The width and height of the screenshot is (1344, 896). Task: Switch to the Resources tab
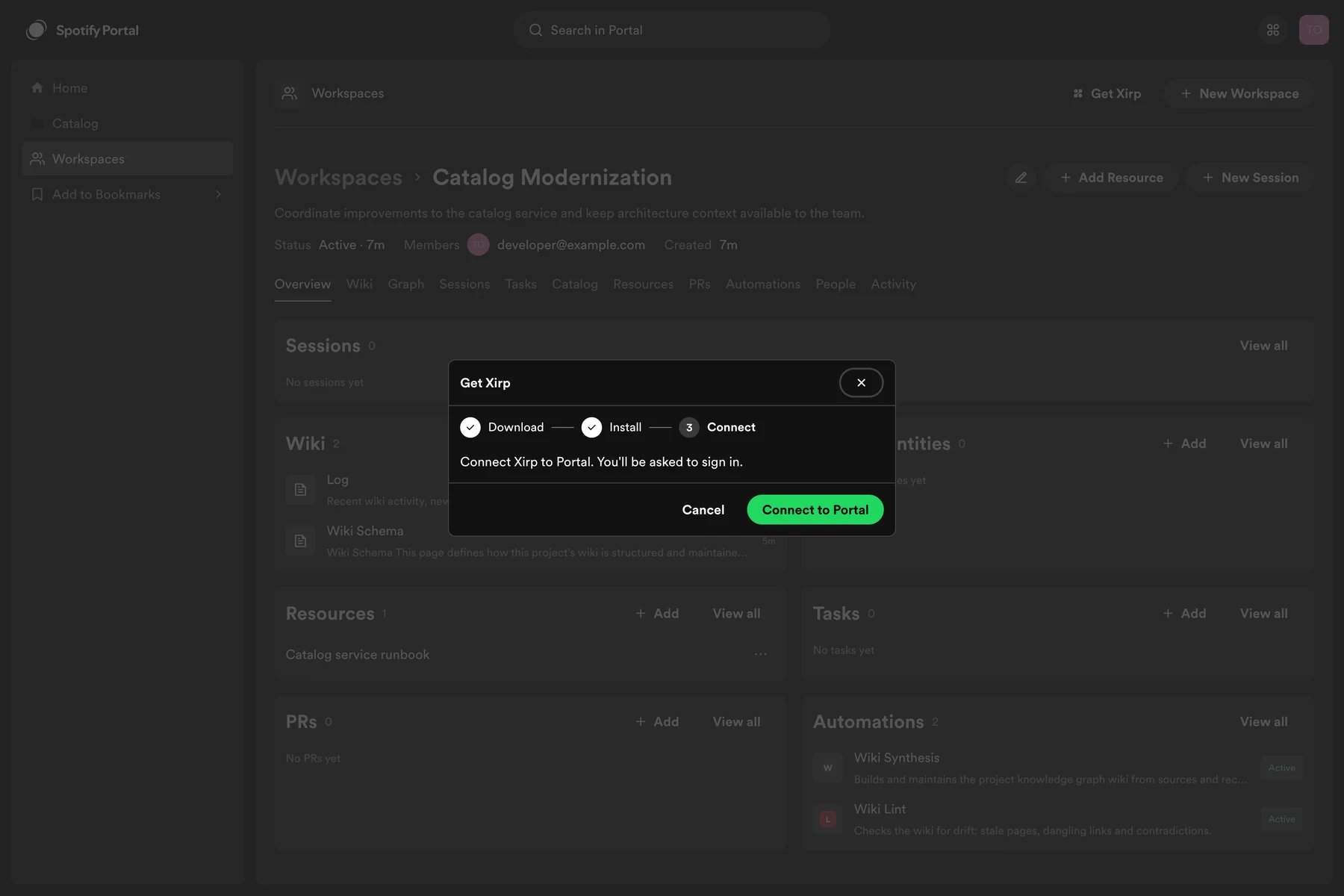tap(643, 284)
